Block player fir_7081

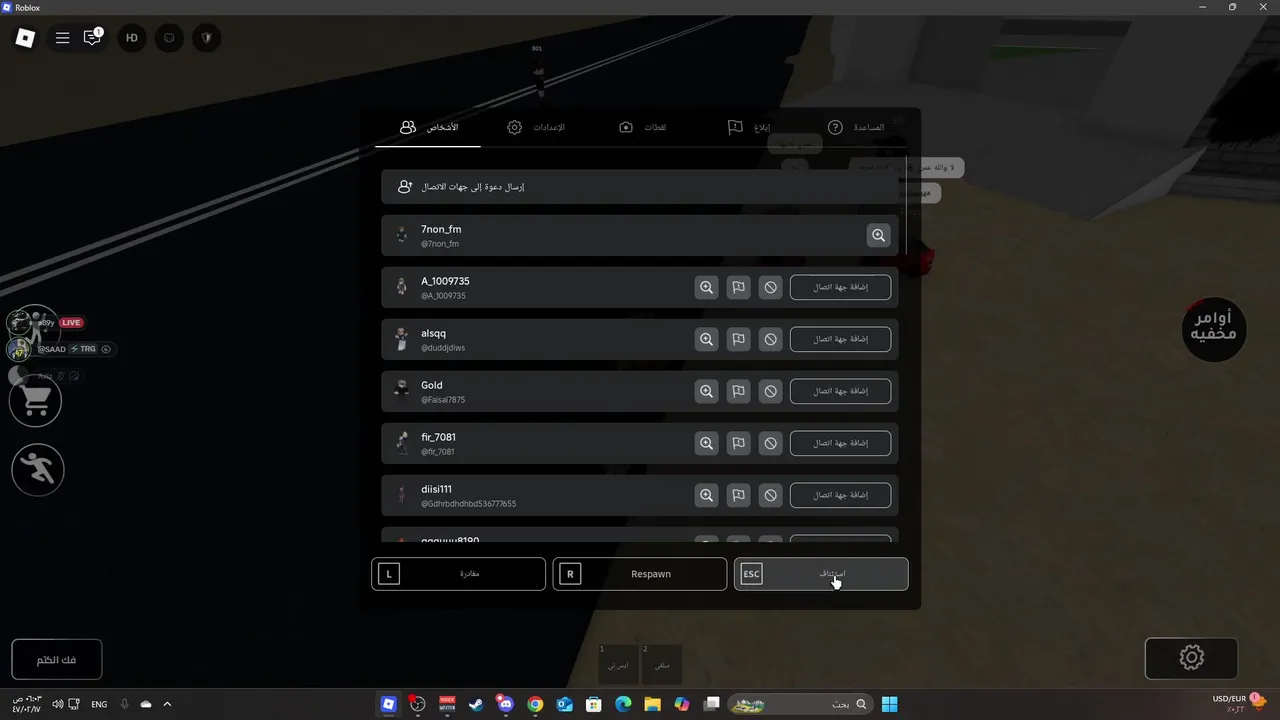pos(770,443)
